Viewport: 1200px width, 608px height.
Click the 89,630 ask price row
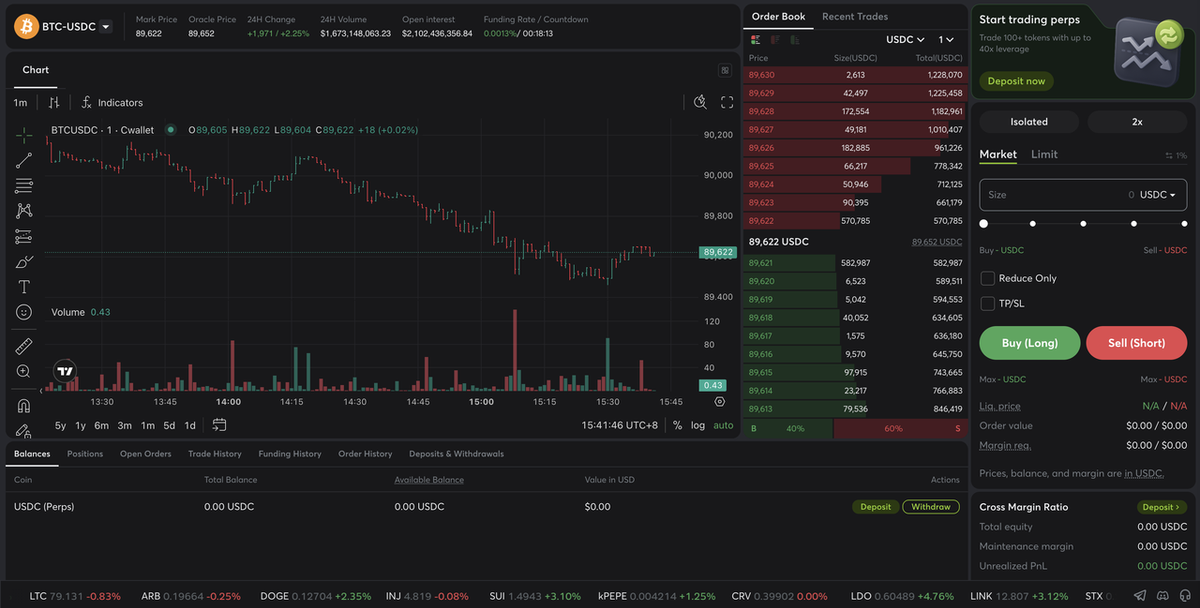click(x=855, y=75)
